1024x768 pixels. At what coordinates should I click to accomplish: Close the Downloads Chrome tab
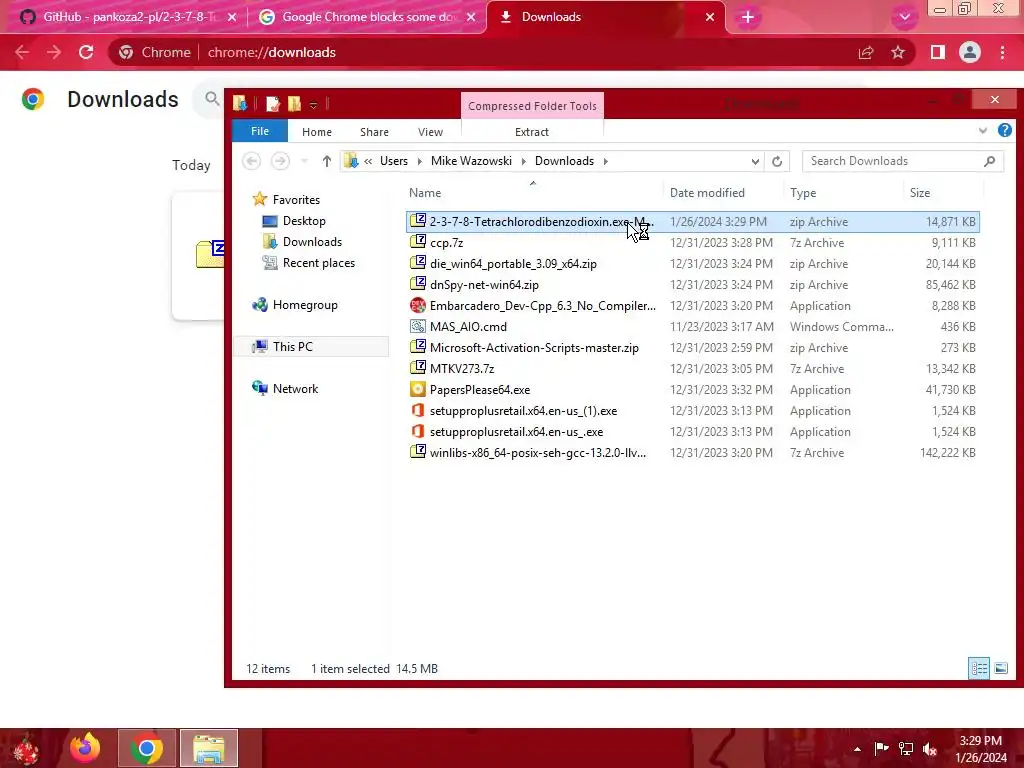[710, 17]
